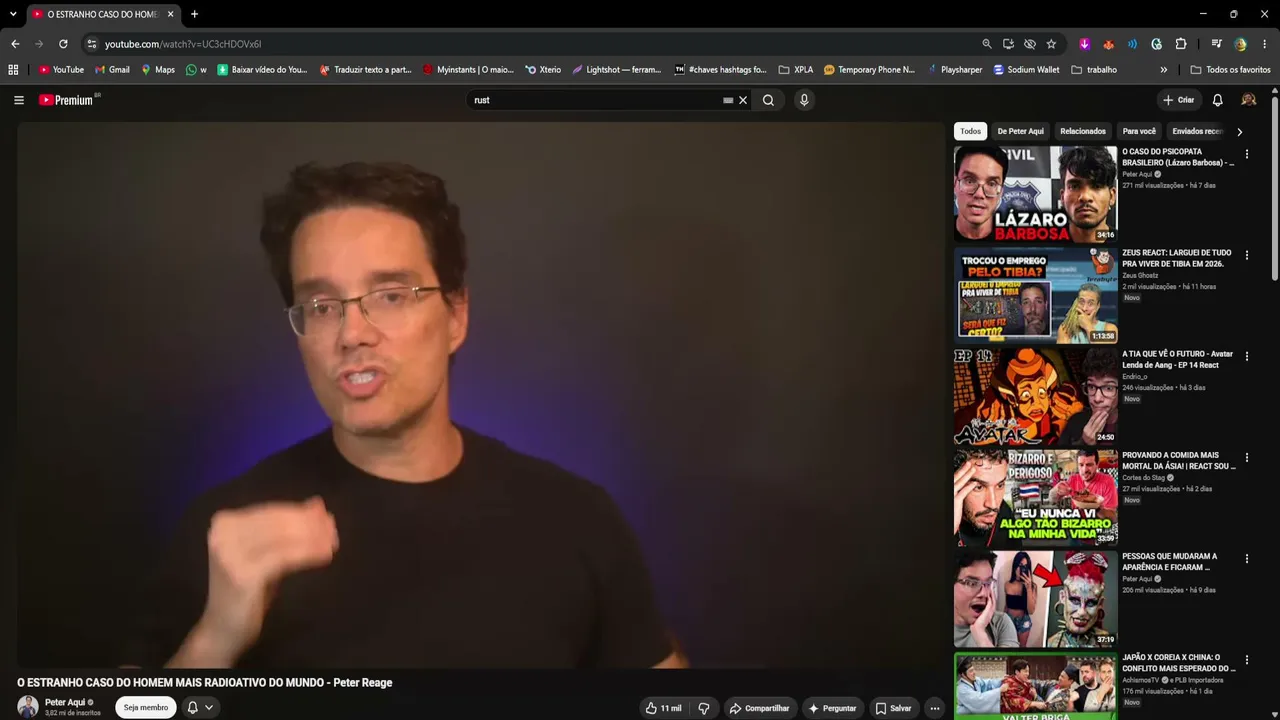The image size is (1280, 720).
Task: Select the 'Enviados recentemente' filter chip
Action: 1197,131
